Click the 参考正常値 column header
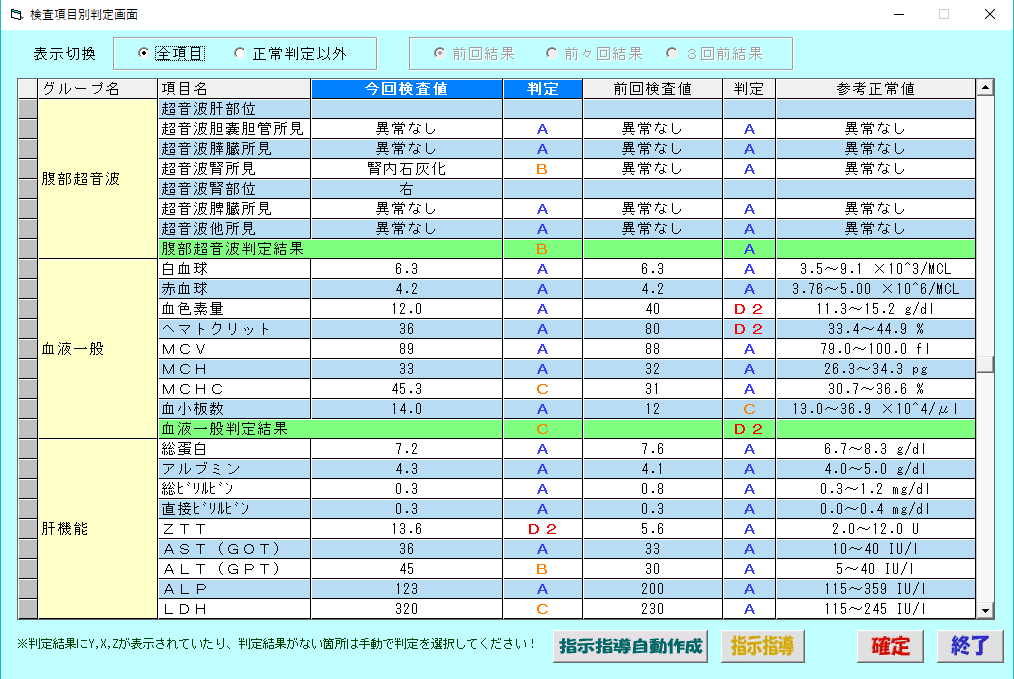 click(876, 89)
